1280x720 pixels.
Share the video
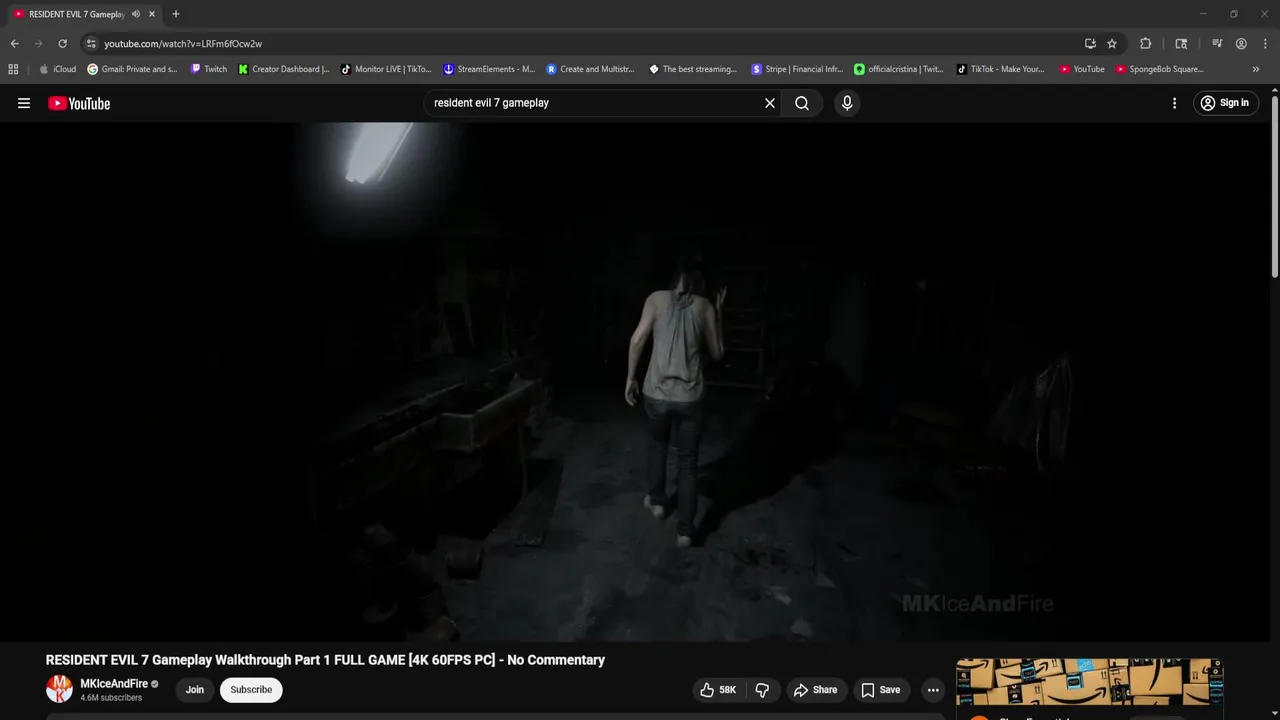tap(815, 690)
